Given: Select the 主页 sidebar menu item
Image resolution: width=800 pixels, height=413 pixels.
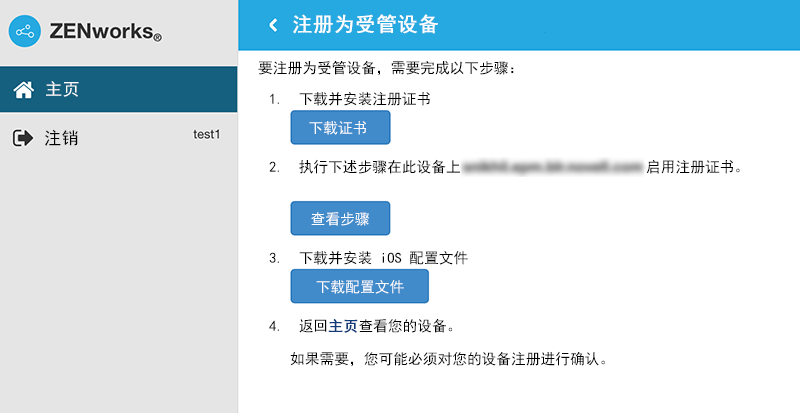Looking at the screenshot, I should pos(62,90).
